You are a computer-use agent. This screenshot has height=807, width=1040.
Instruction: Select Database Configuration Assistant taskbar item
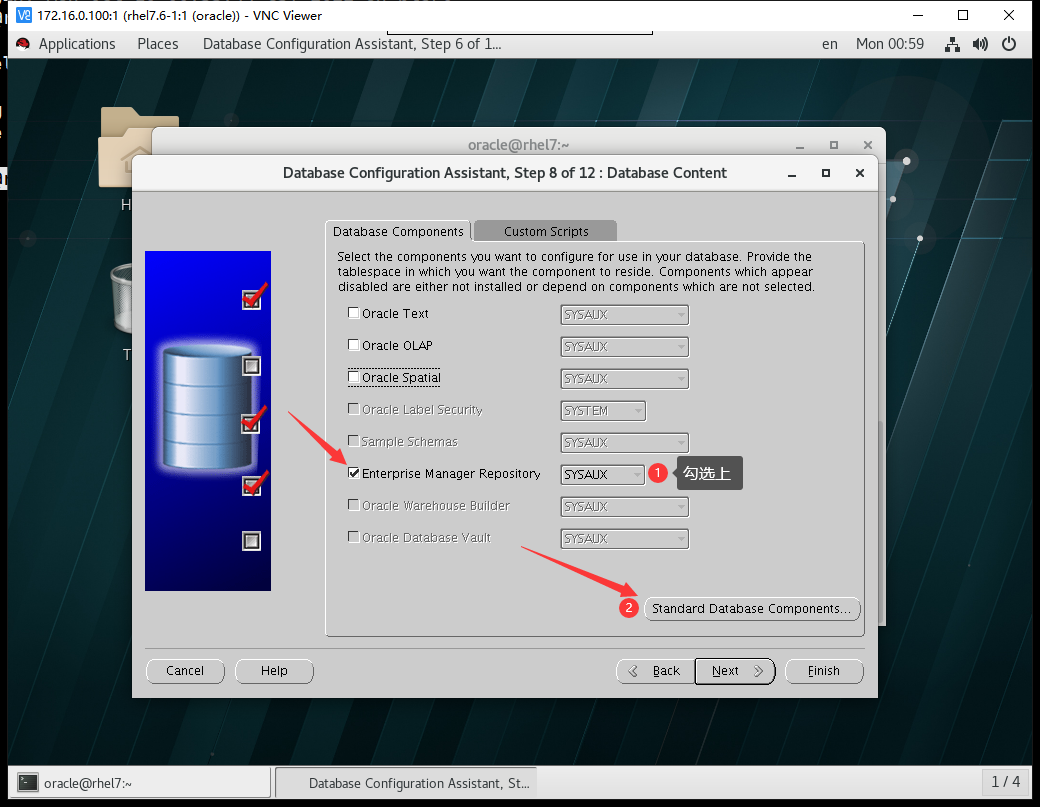[406, 783]
